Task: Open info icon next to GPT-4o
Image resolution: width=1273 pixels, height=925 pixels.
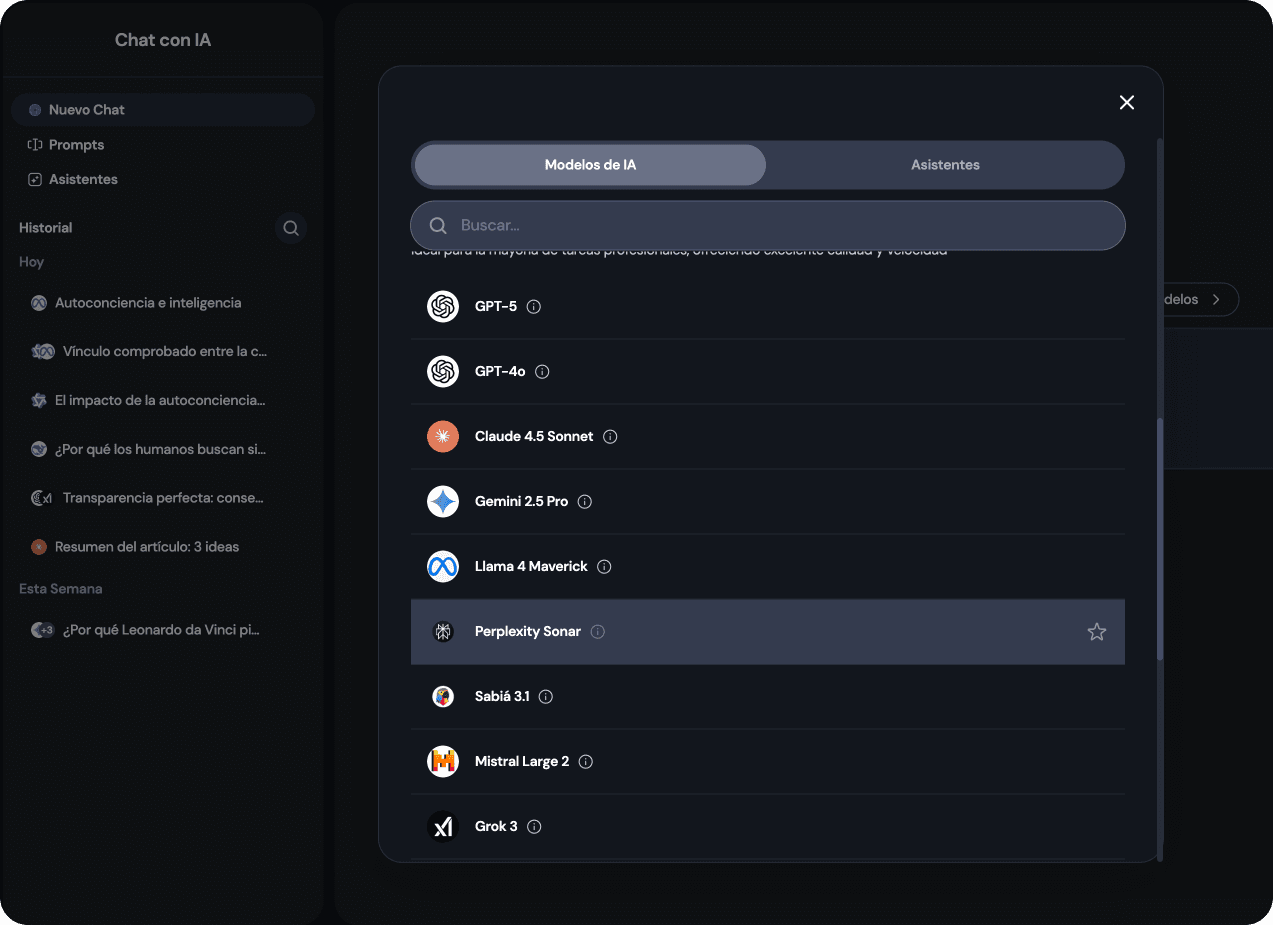Action: [x=543, y=372]
